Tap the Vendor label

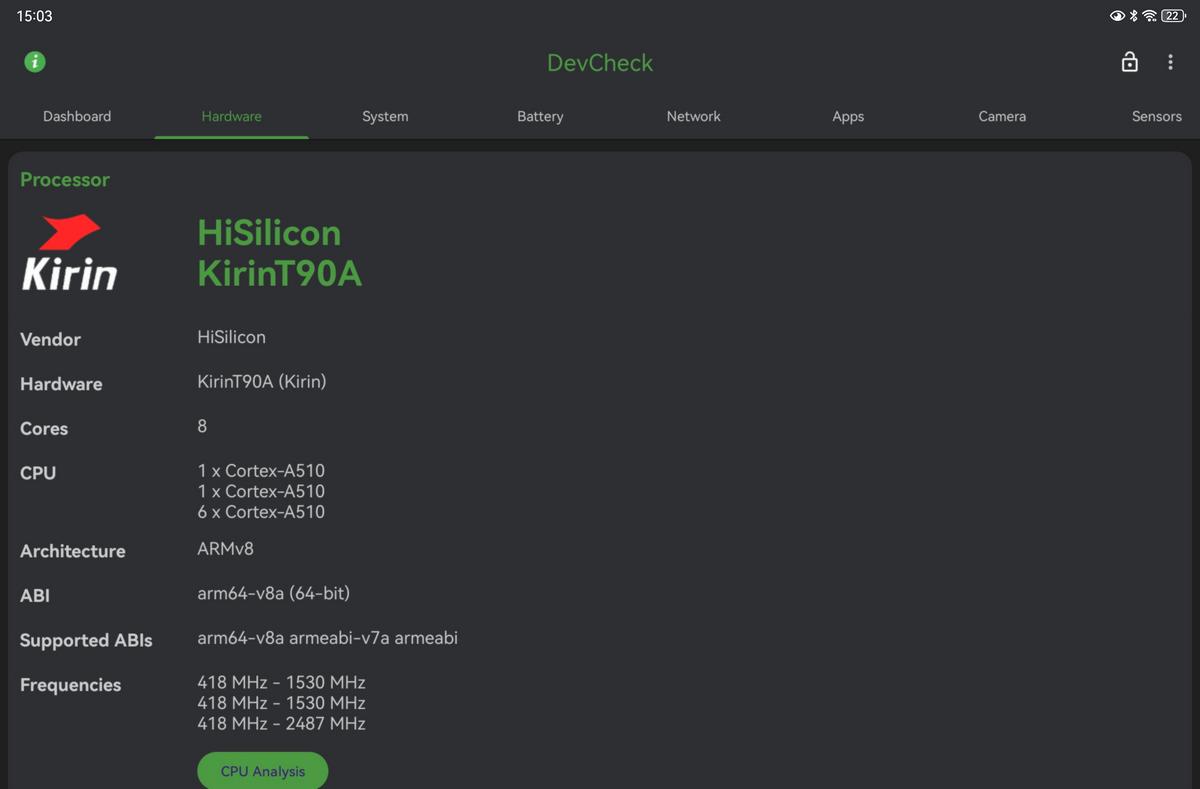[x=50, y=339]
